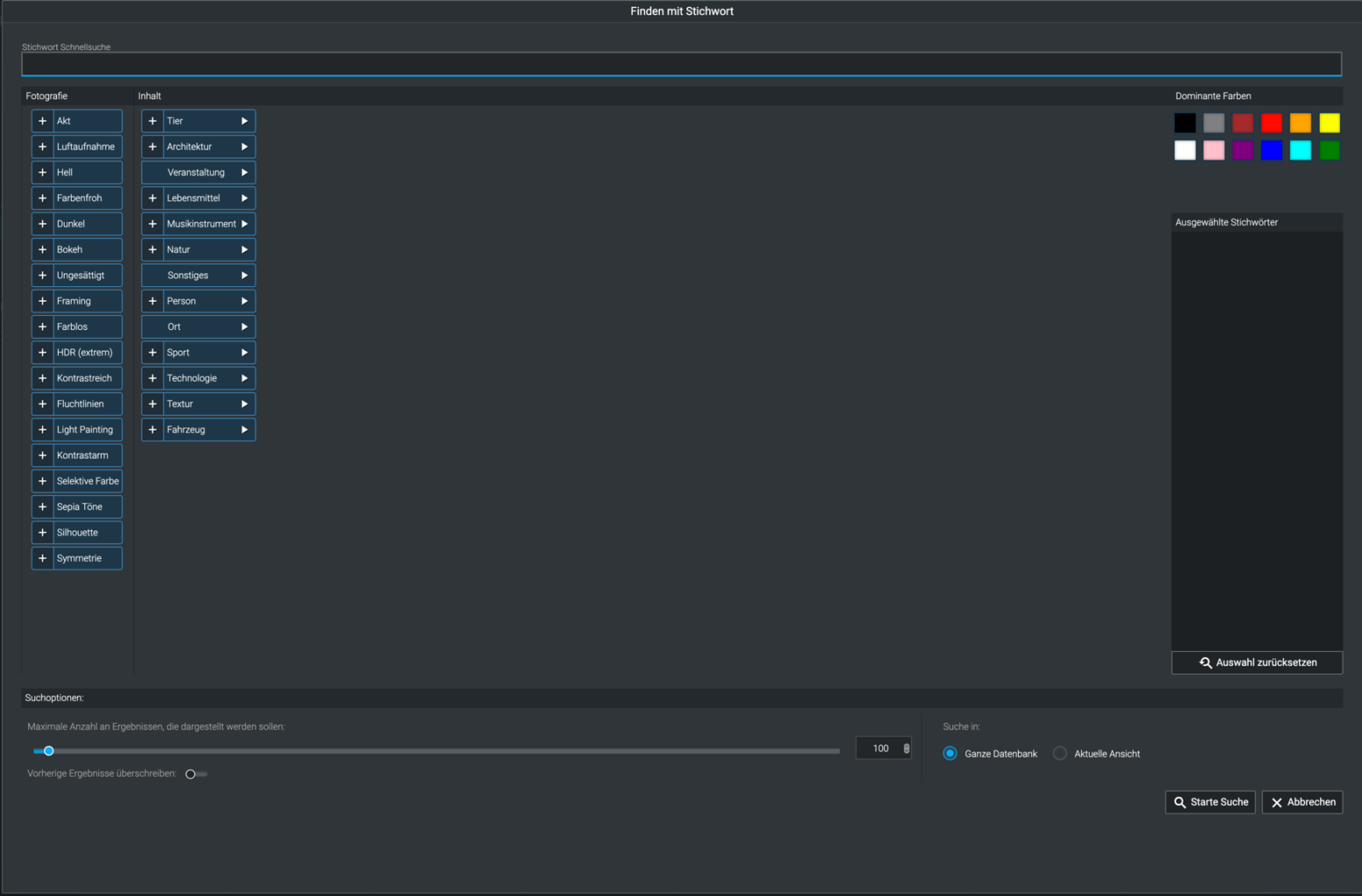Click the plus icon beside Farbenfroh
The image size is (1362, 896).
point(42,198)
